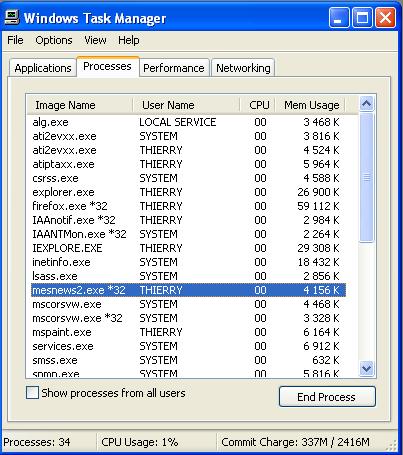The width and height of the screenshot is (403, 455).
Task: Select the lsass.exe process
Action: (x=188, y=276)
